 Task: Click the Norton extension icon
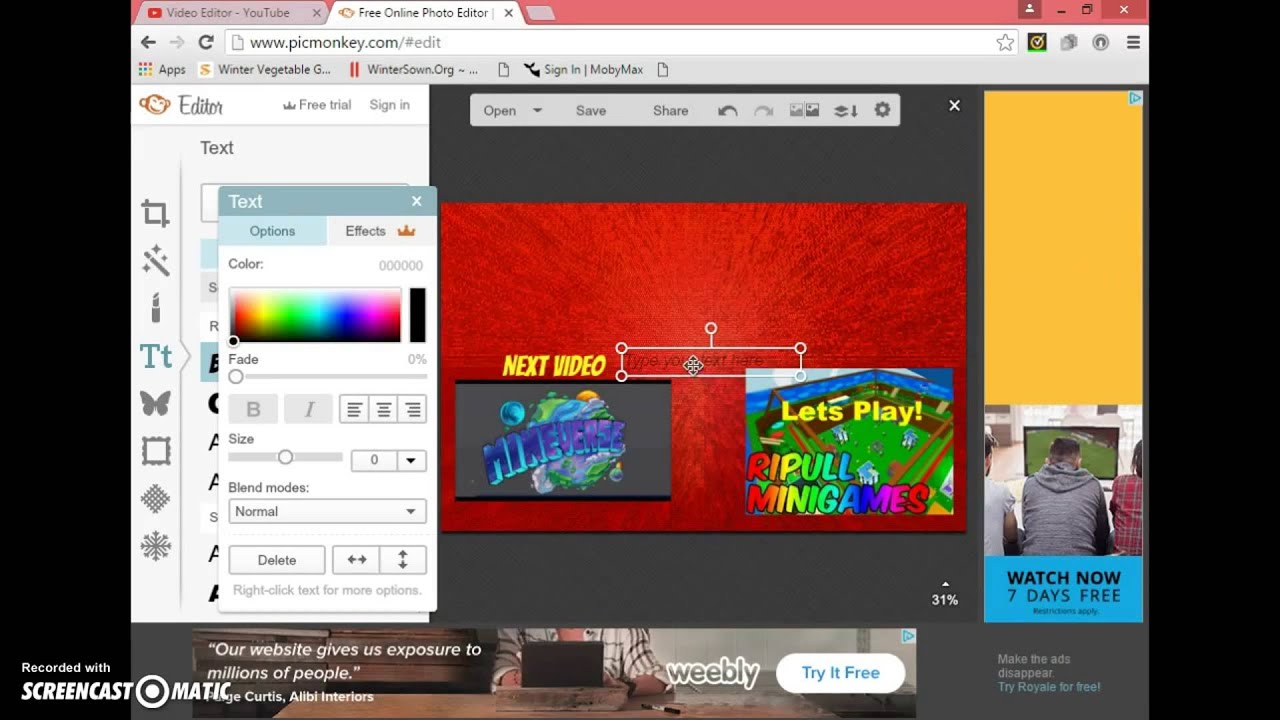pyautogui.click(x=1037, y=42)
